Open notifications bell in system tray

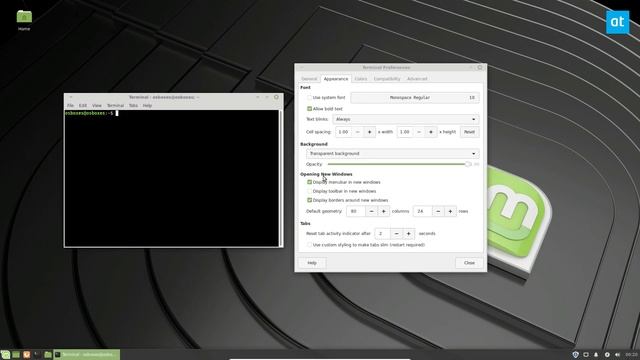tap(596, 355)
